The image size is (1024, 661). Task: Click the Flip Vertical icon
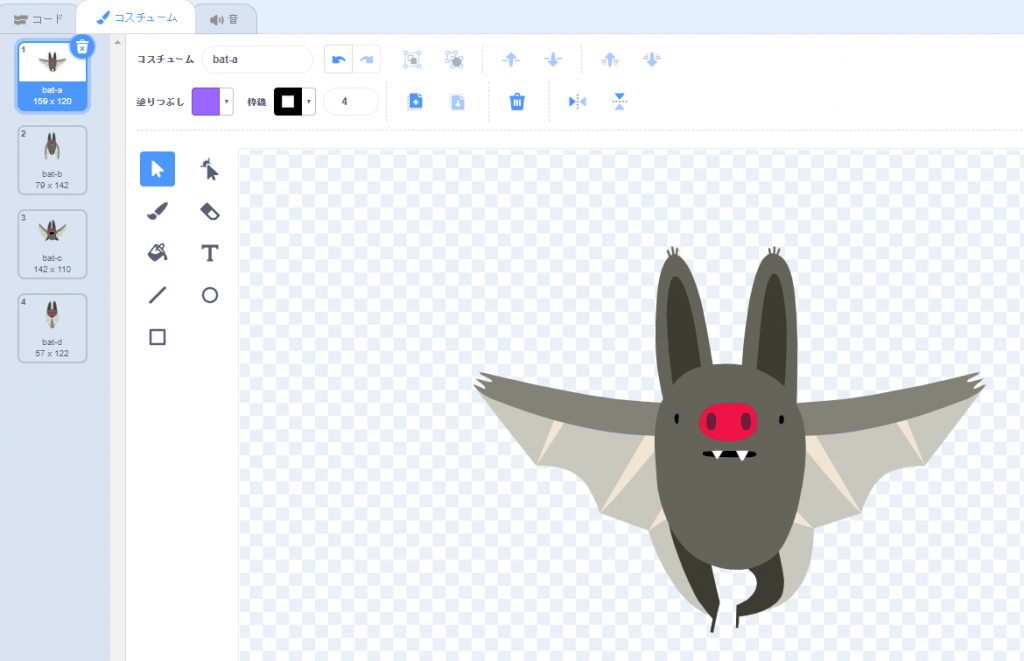coord(619,101)
